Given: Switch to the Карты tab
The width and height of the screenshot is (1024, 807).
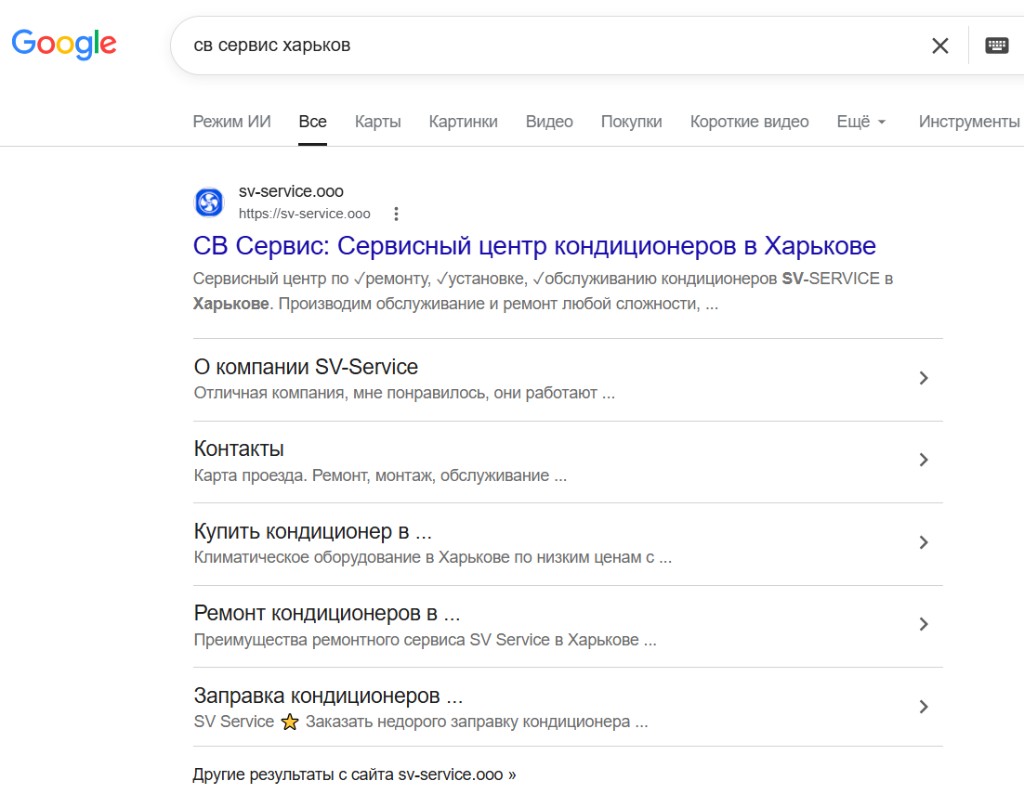Looking at the screenshot, I should (x=378, y=121).
